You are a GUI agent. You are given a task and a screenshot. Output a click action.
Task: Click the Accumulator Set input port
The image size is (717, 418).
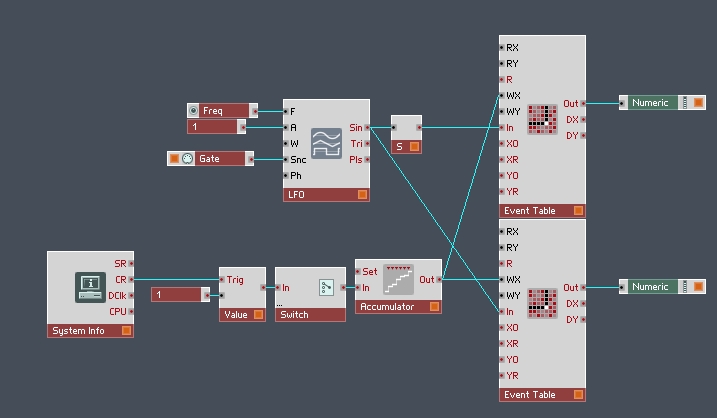(x=358, y=272)
